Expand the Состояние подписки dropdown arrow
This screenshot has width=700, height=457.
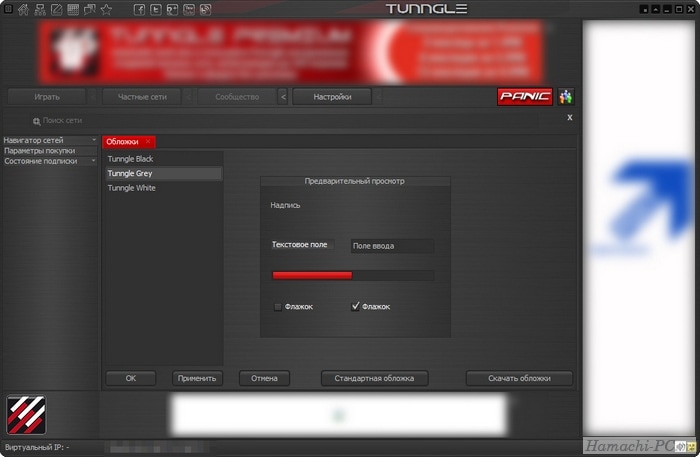(94, 161)
